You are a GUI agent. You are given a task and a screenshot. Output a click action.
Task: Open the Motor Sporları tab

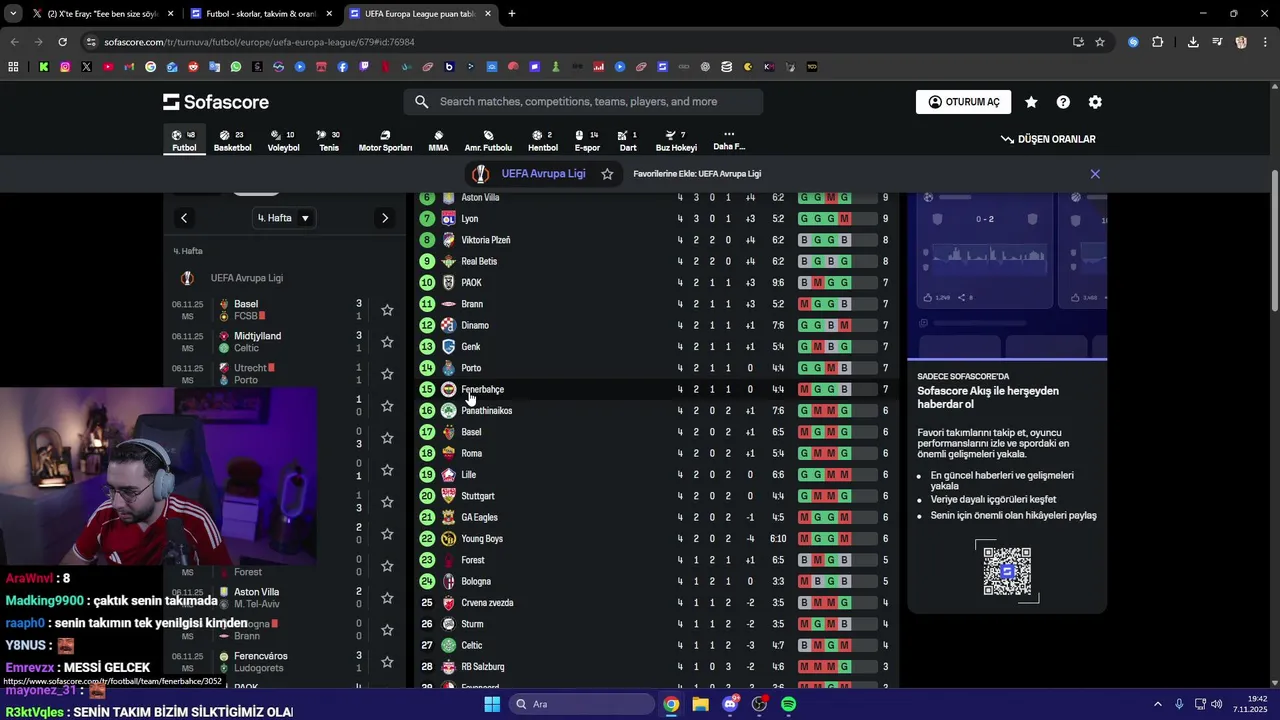[x=385, y=141]
